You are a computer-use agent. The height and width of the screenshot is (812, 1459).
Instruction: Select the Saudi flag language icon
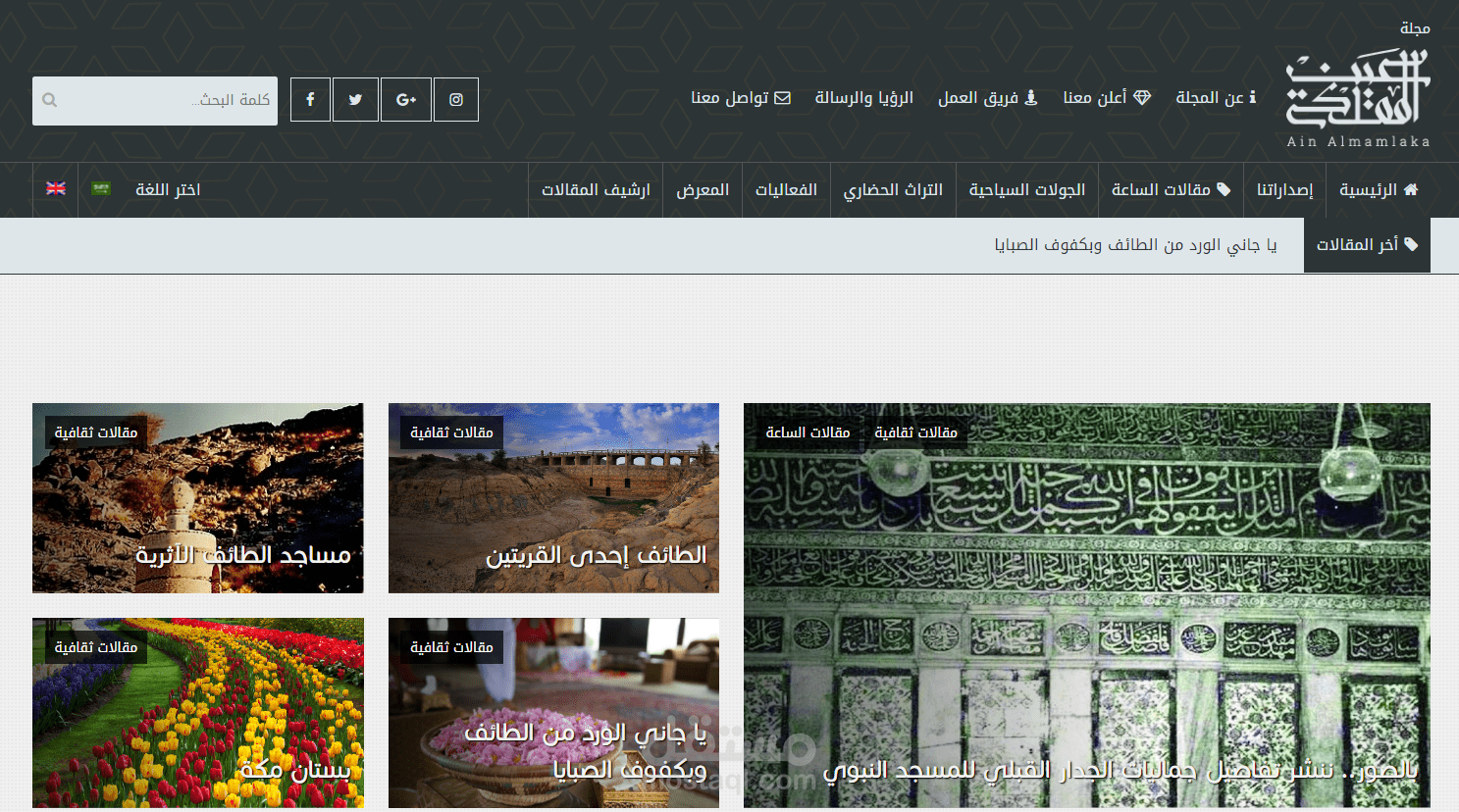tap(102, 188)
